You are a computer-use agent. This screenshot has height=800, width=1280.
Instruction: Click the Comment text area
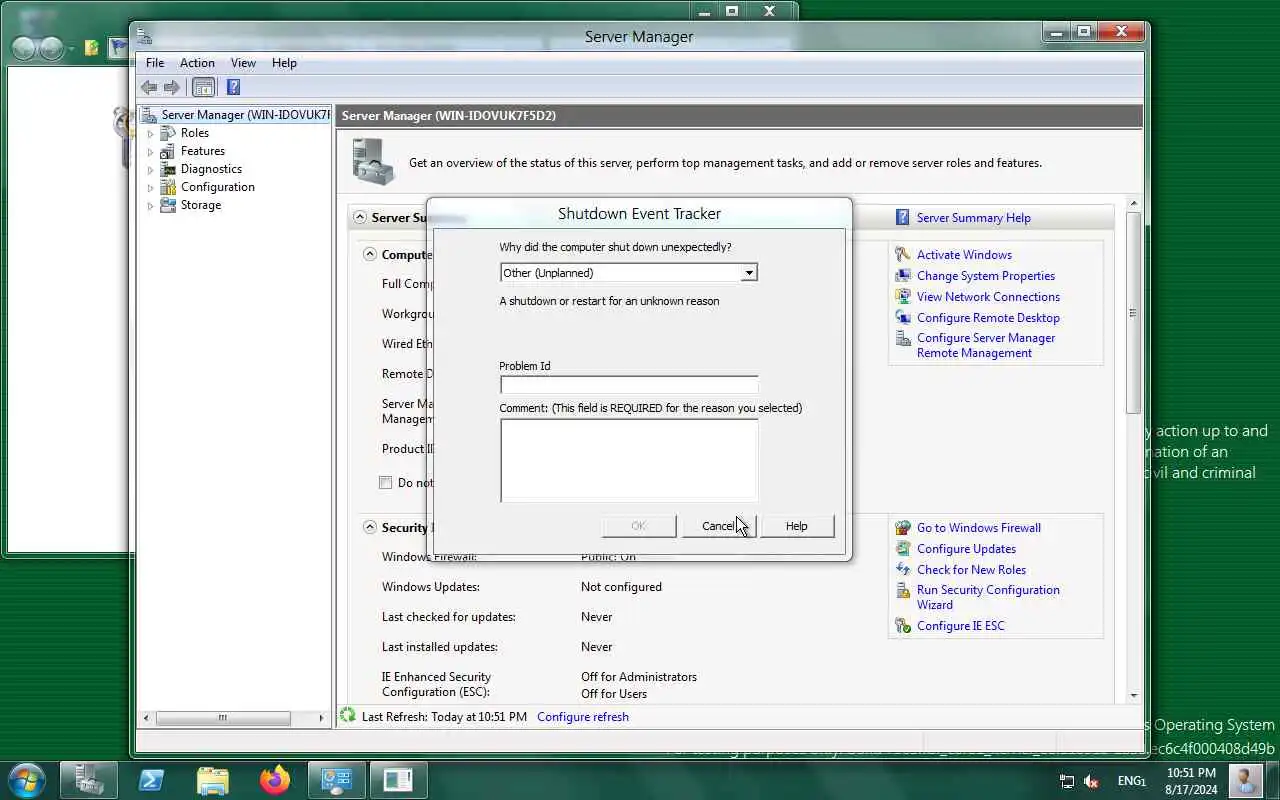pos(628,460)
